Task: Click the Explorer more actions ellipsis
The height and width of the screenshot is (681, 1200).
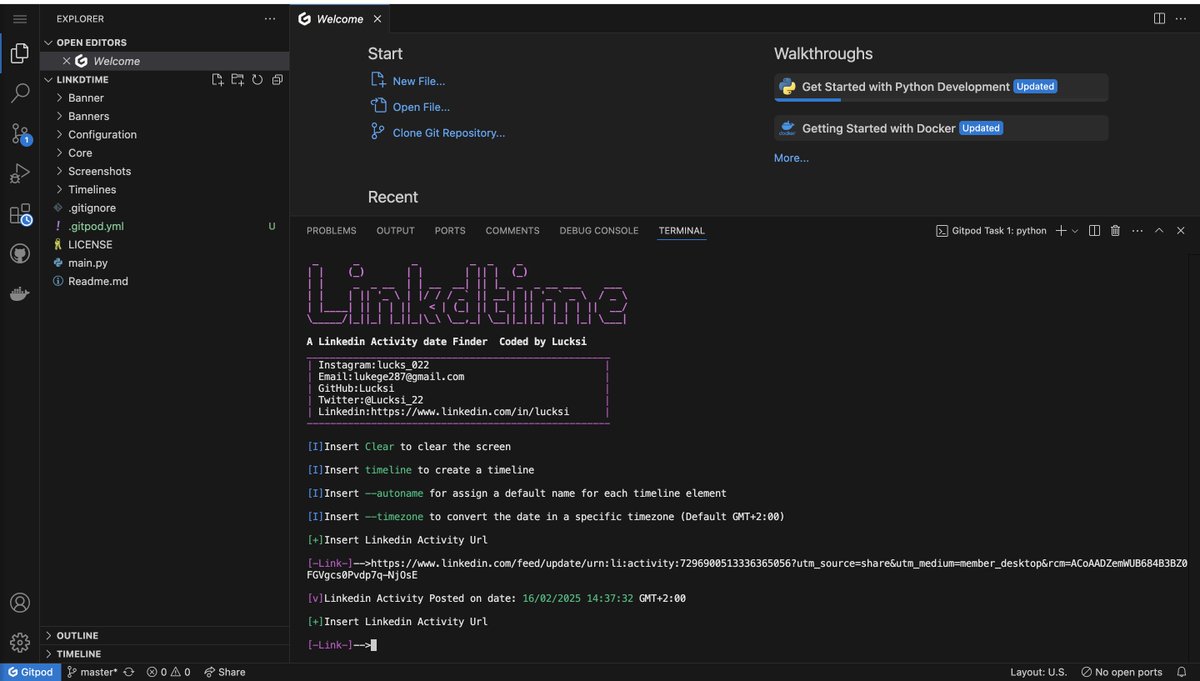Action: [x=270, y=19]
